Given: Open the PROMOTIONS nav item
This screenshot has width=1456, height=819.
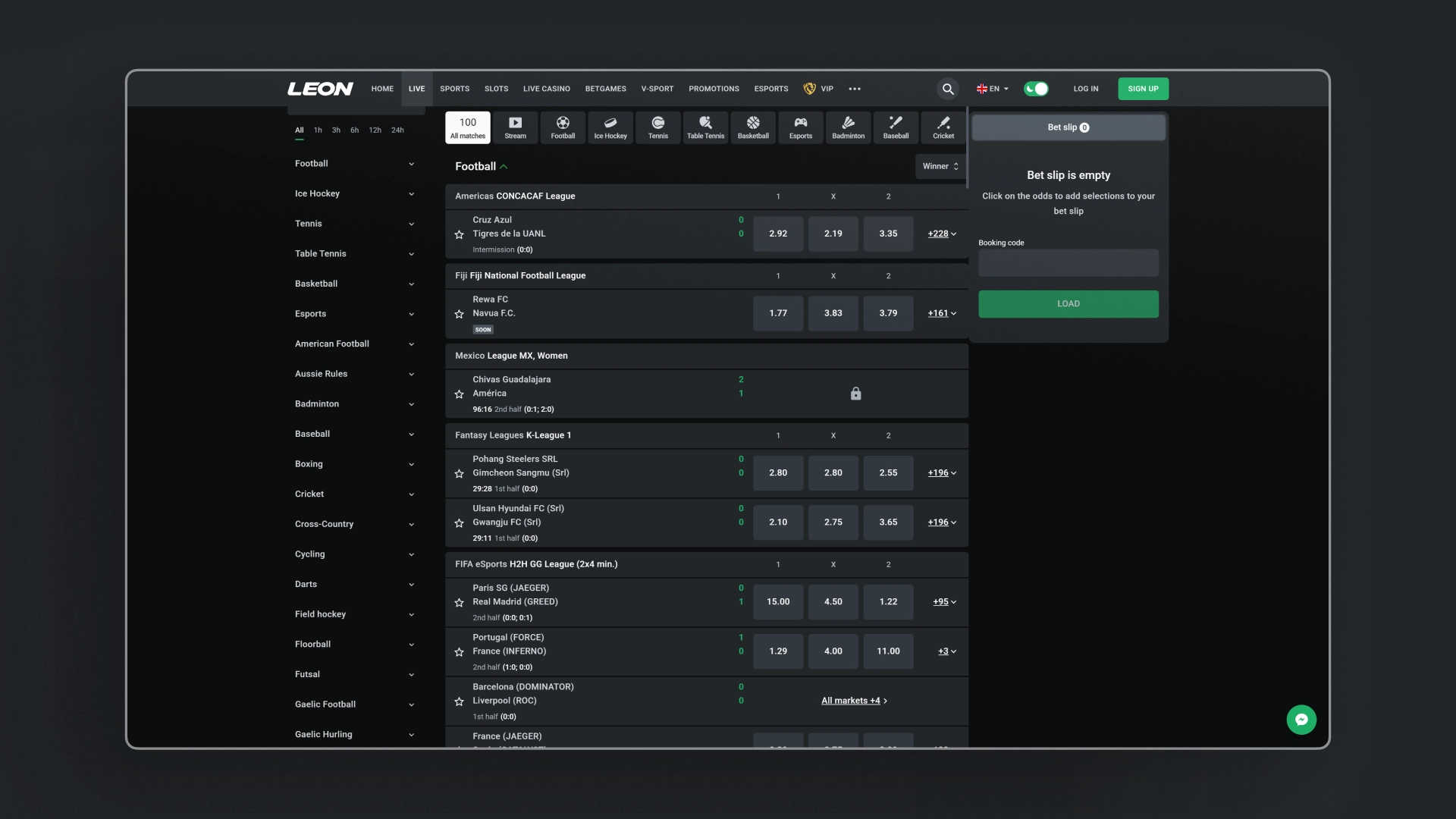Looking at the screenshot, I should (714, 89).
